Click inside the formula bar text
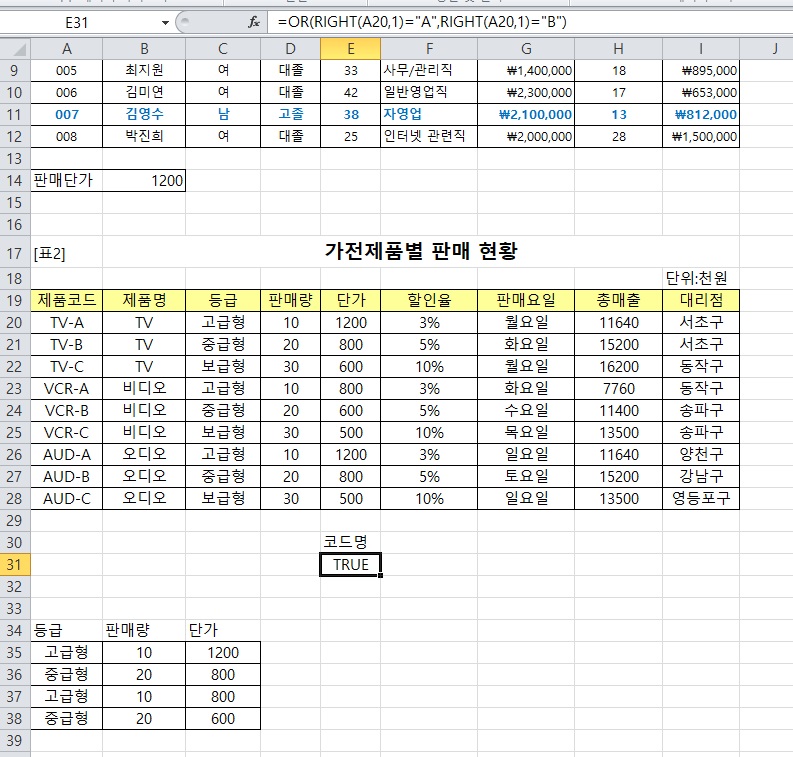This screenshot has height=757, width=793. coord(500,22)
